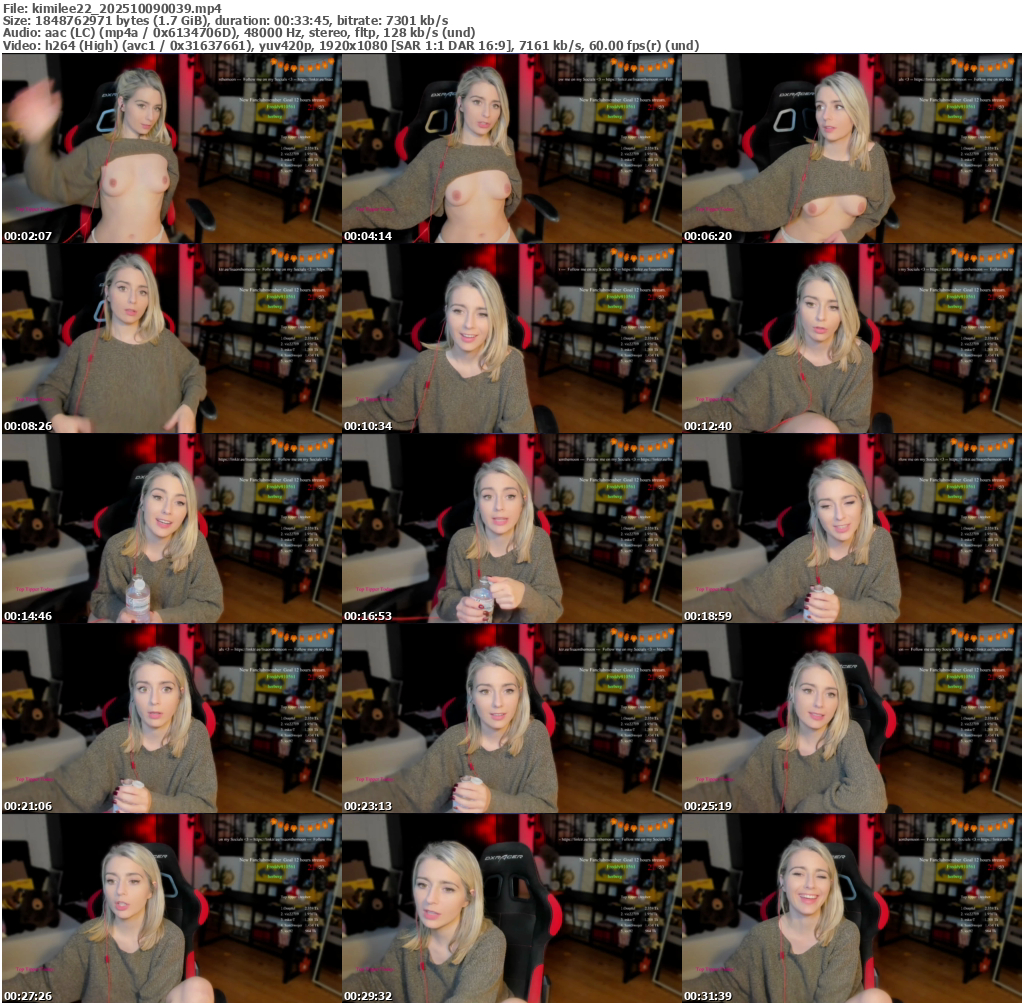Open the thumbnail stamped 00:02:07

coord(171,148)
